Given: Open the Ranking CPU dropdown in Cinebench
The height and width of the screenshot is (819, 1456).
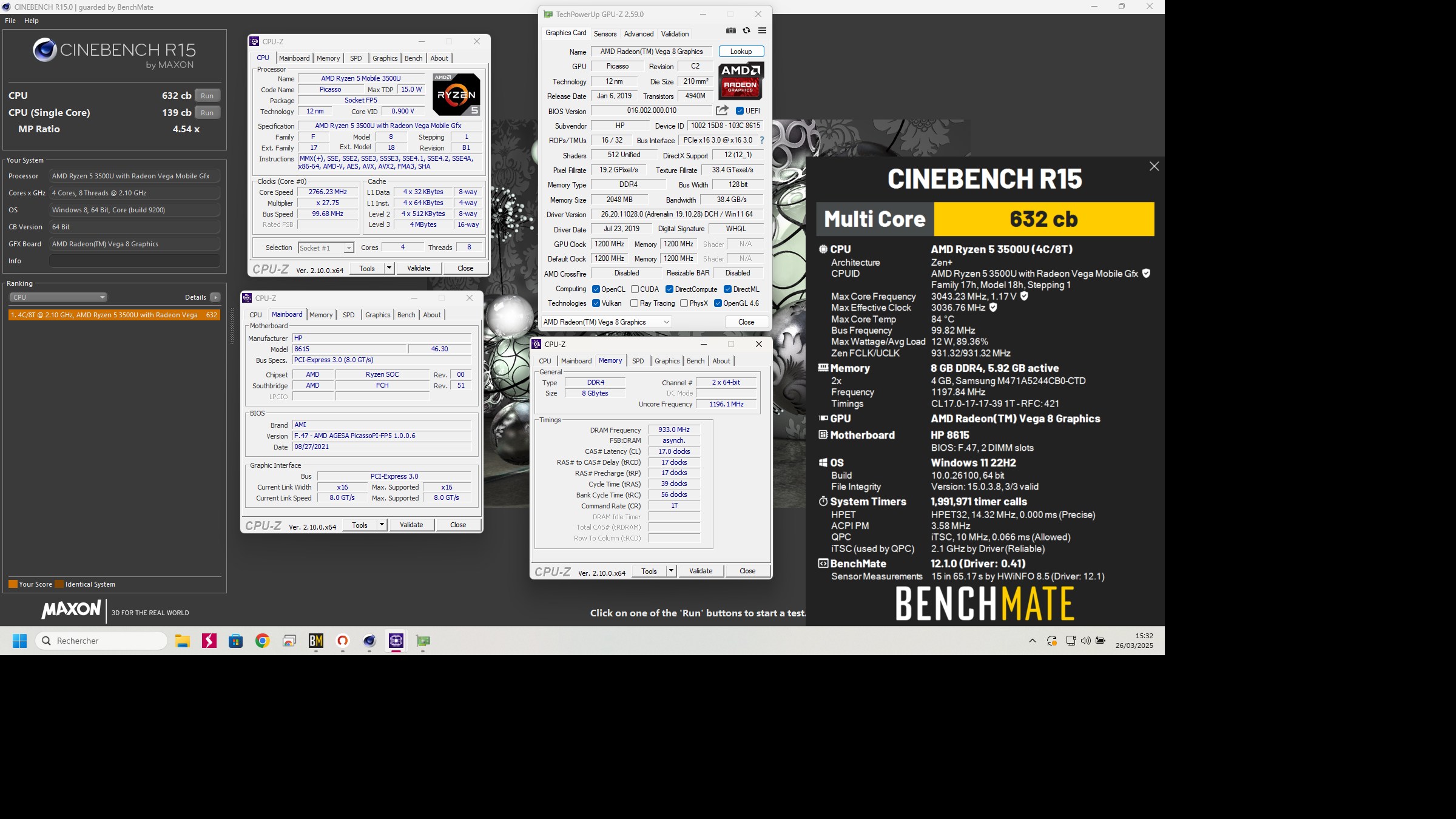Looking at the screenshot, I should 58,297.
